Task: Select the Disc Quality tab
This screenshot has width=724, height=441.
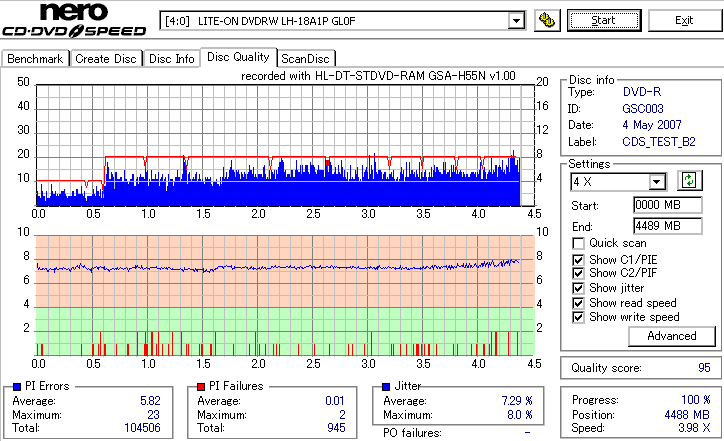Action: (238, 57)
